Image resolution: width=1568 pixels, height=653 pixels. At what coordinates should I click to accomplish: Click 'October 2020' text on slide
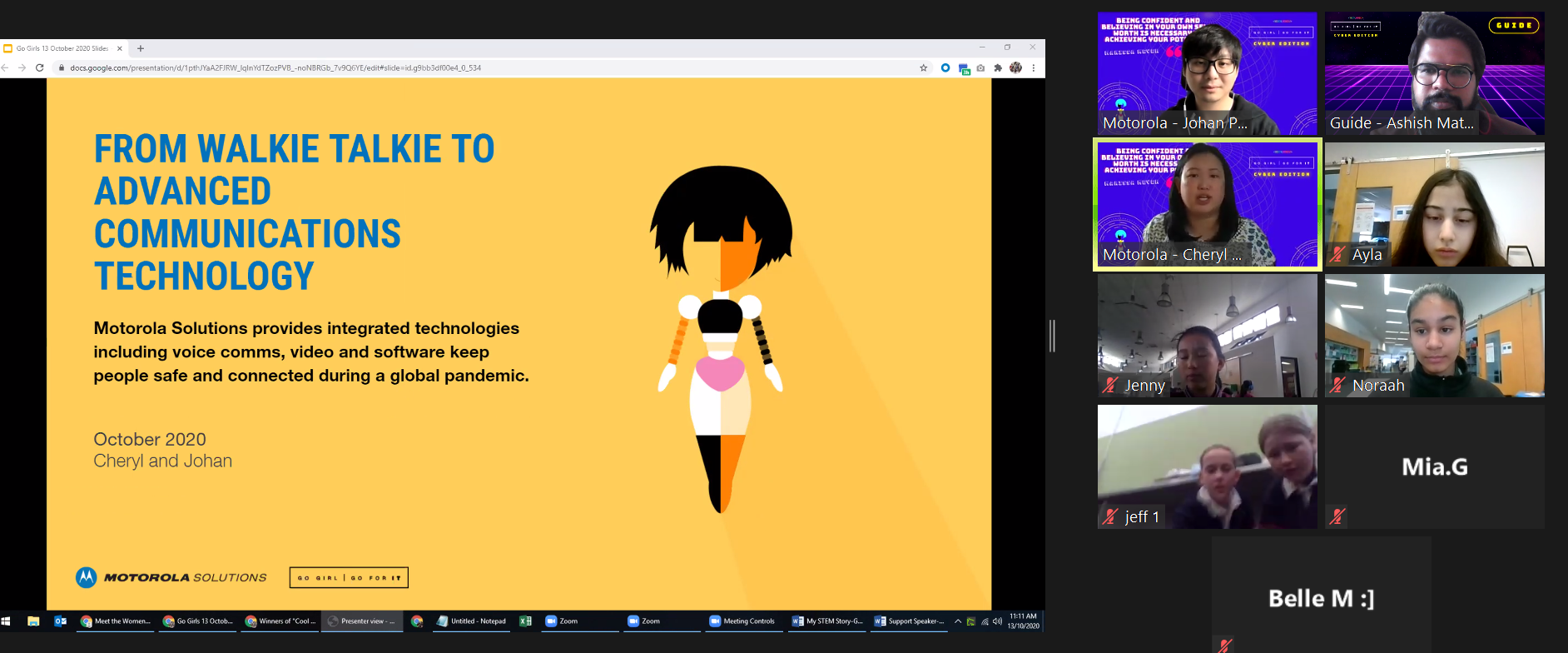tap(150, 439)
